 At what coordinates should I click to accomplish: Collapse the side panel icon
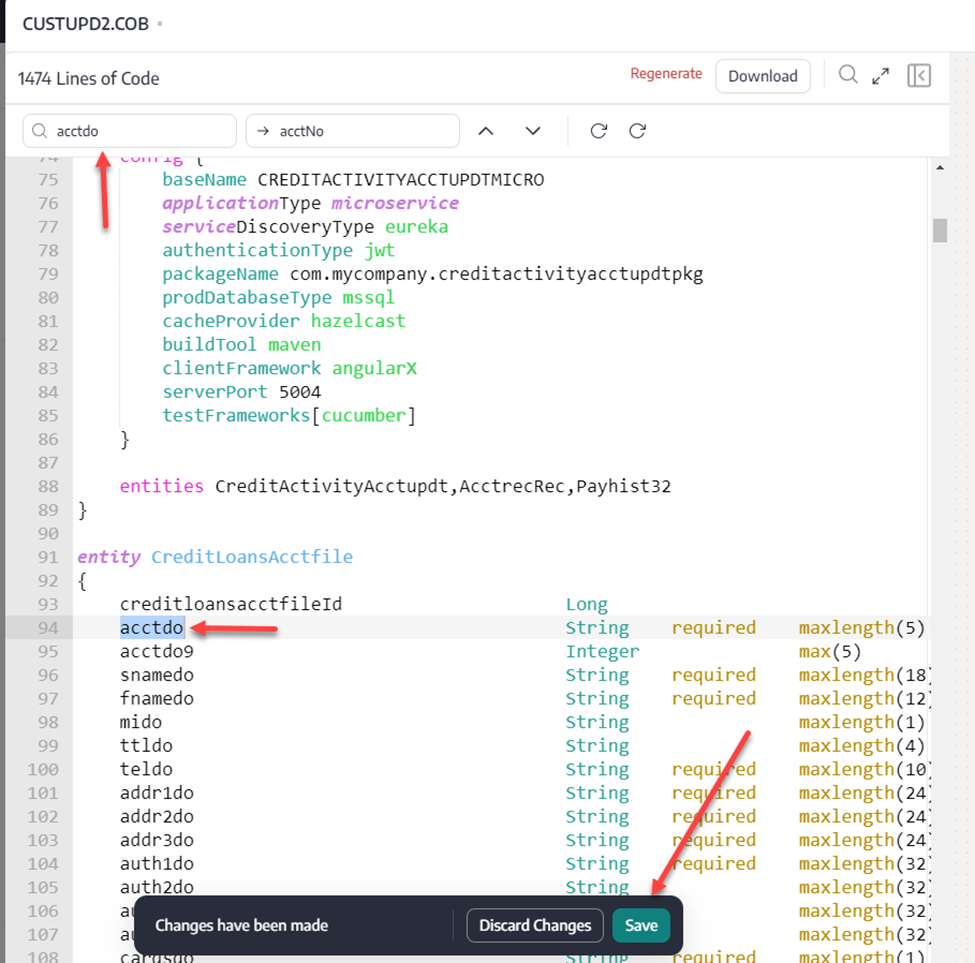[919, 76]
